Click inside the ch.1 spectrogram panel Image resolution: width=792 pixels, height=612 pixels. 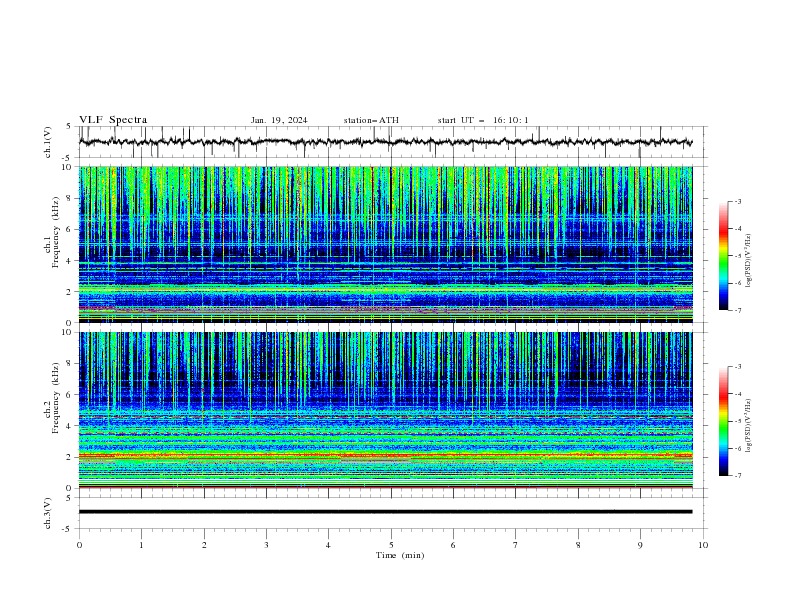[x=385, y=244]
